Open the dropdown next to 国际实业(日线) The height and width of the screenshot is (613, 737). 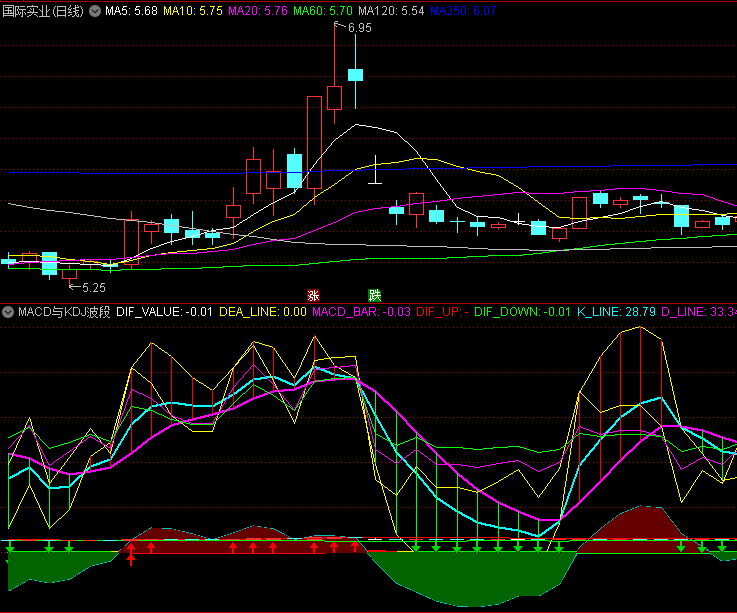[94, 11]
